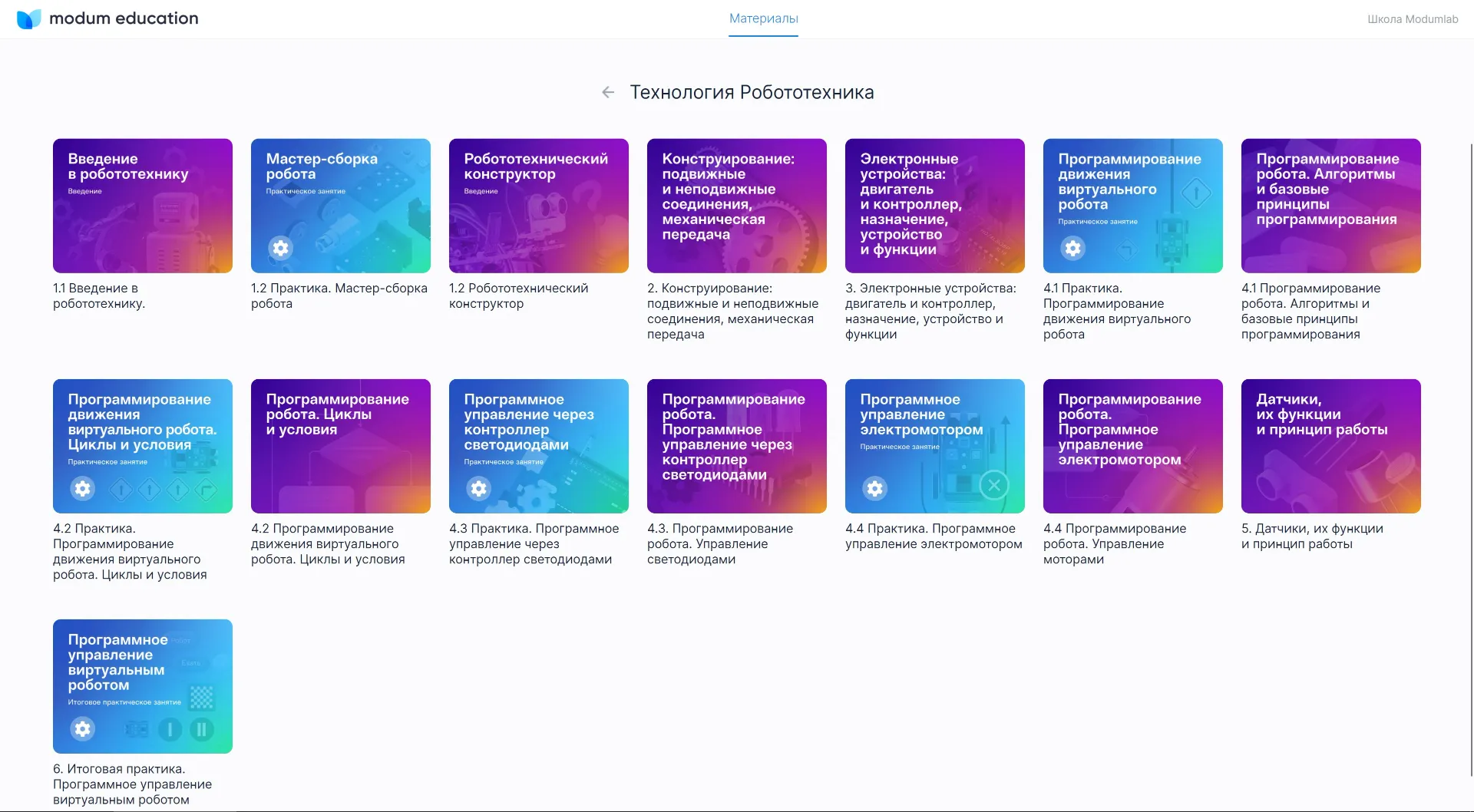Click gear icon on Мастер-сборка робота card

(x=280, y=248)
